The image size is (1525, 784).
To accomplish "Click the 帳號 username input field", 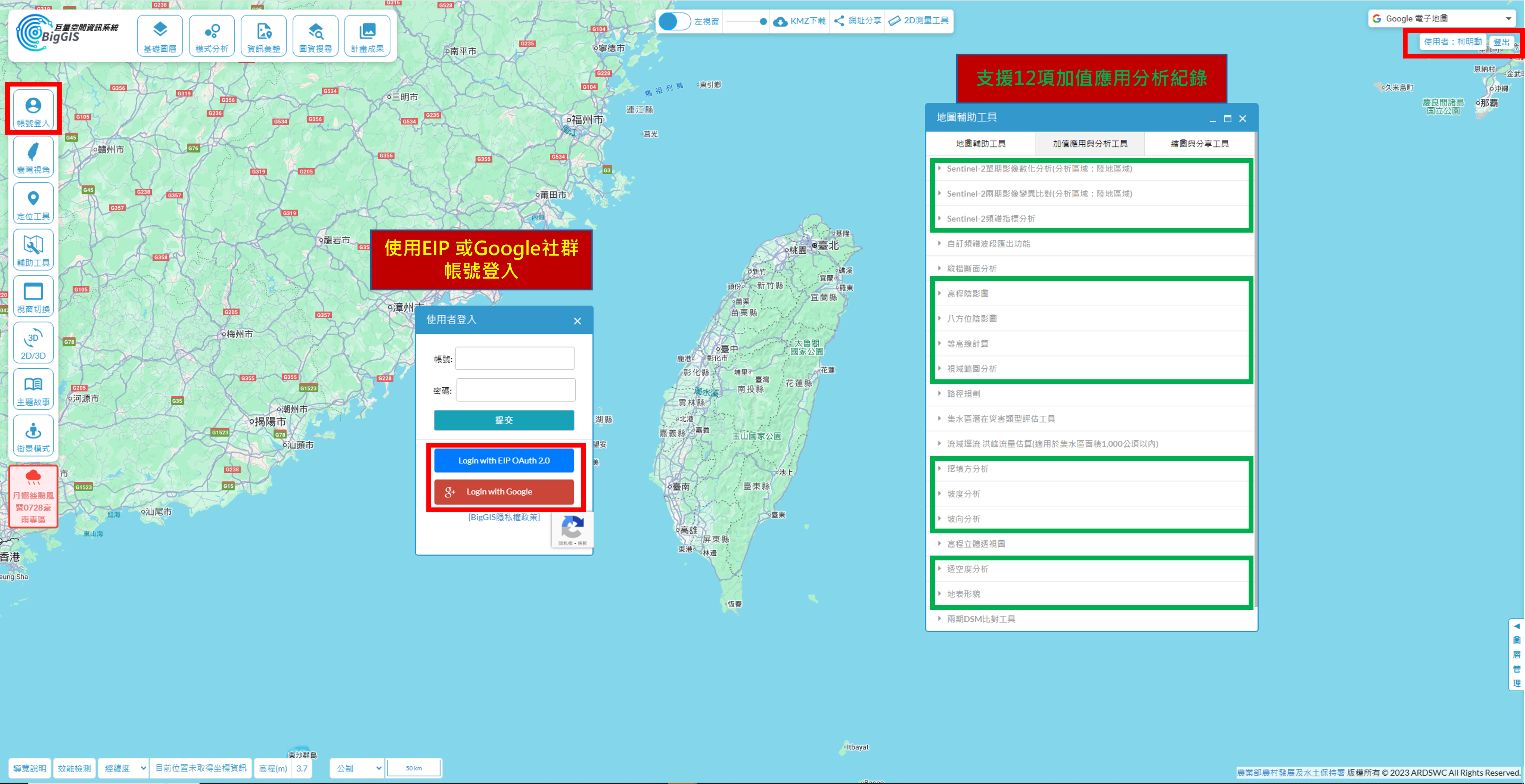I will [514, 359].
